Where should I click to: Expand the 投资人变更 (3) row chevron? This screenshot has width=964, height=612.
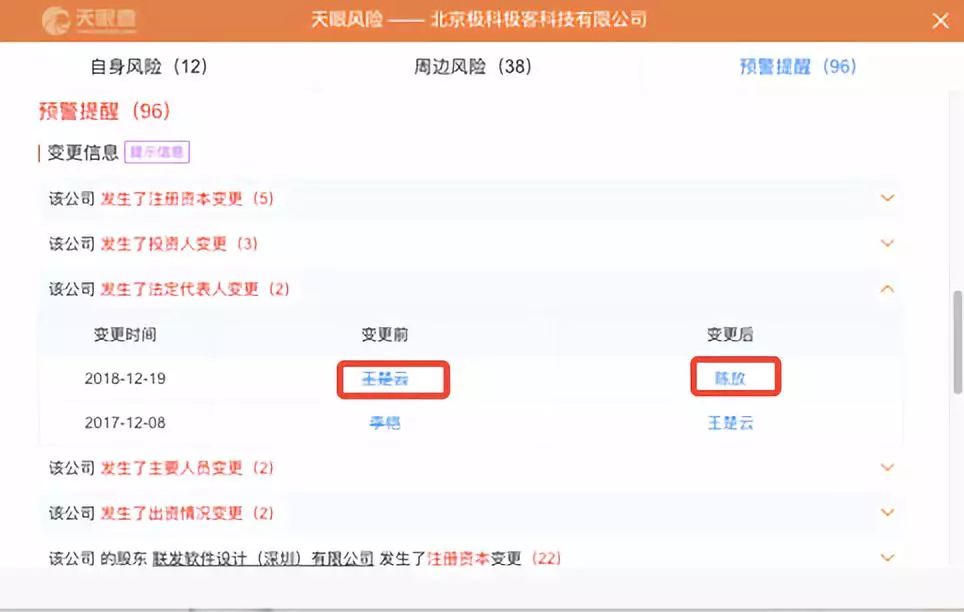(887, 243)
